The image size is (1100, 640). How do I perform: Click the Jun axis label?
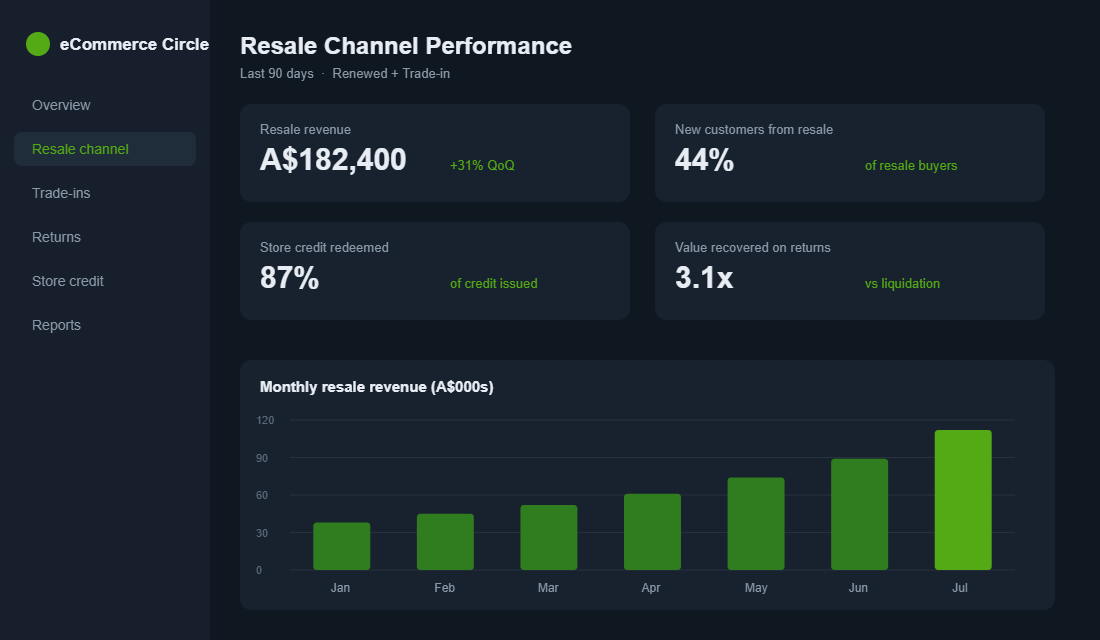coord(858,588)
